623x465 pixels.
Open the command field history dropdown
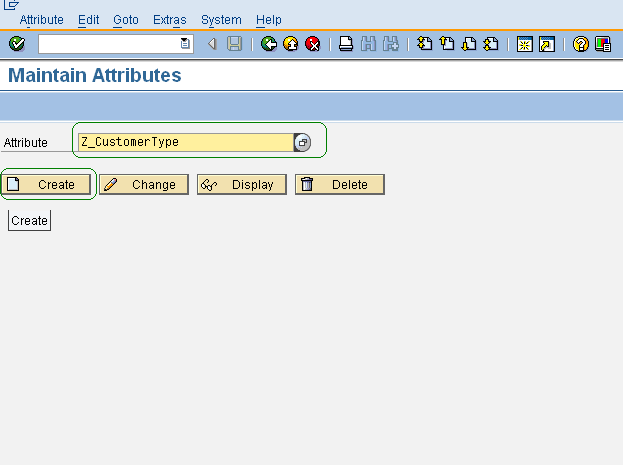click(185, 44)
